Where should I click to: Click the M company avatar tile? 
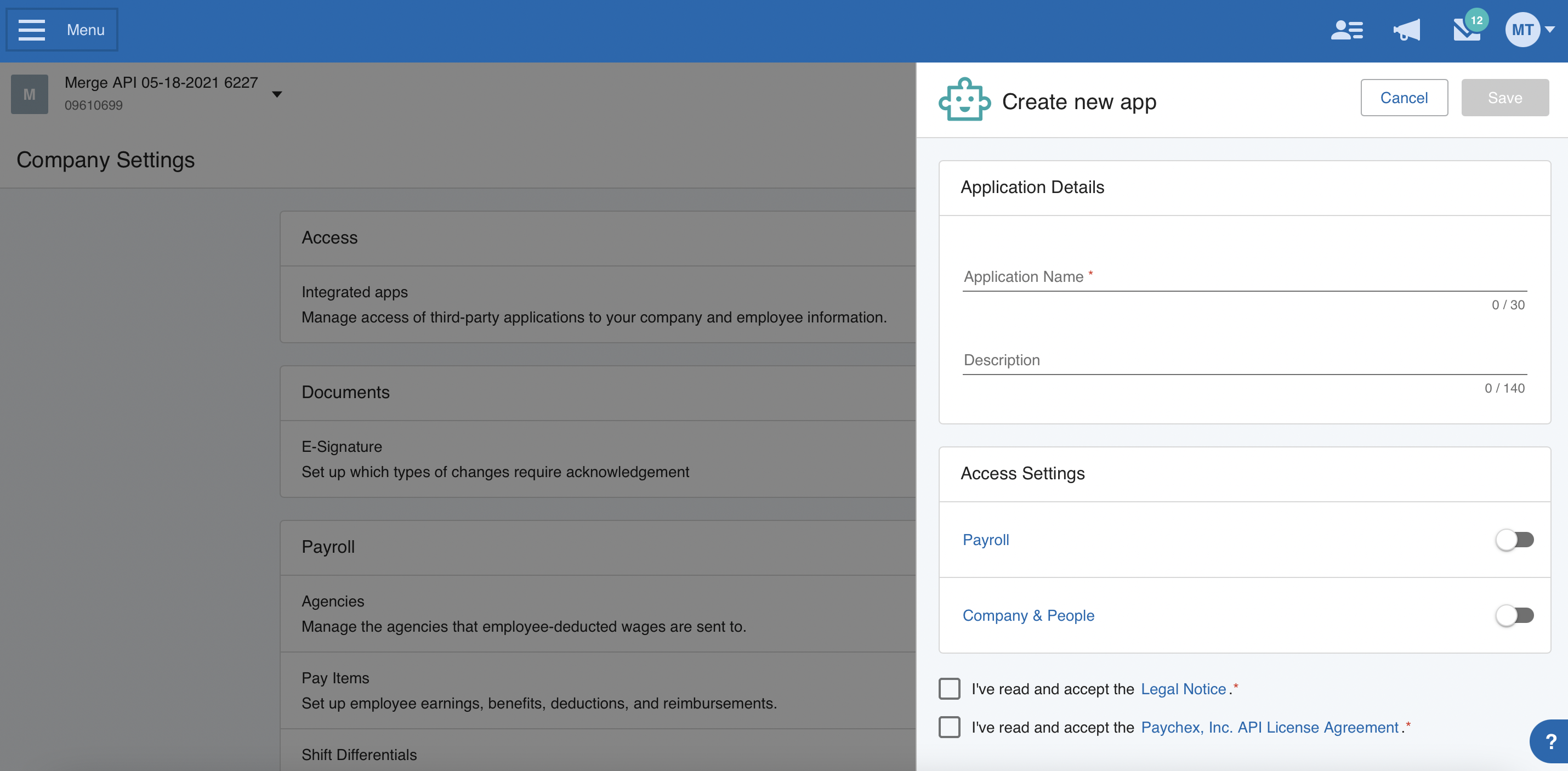[29, 94]
